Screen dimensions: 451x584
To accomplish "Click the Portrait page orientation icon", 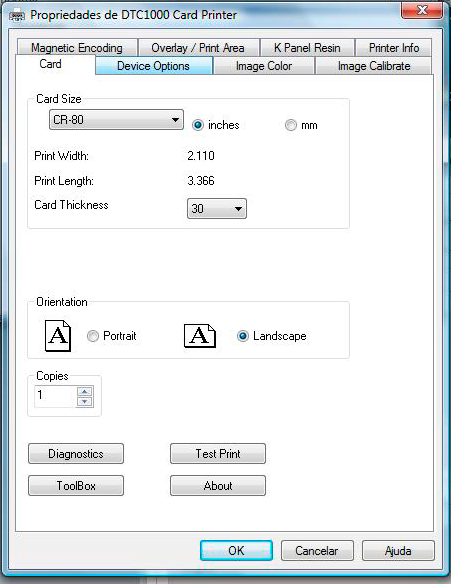I will (x=58, y=336).
